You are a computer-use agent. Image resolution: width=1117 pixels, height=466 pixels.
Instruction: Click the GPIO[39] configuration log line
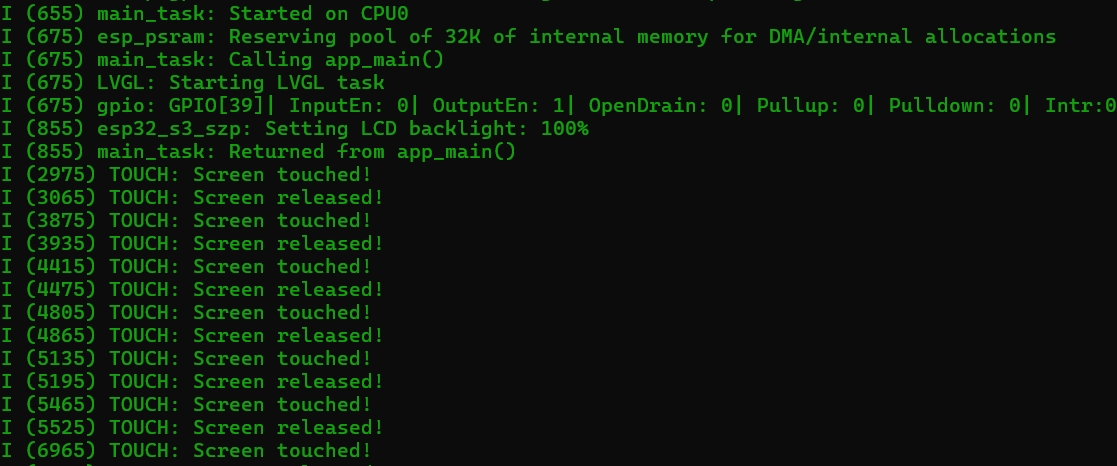click(558, 105)
